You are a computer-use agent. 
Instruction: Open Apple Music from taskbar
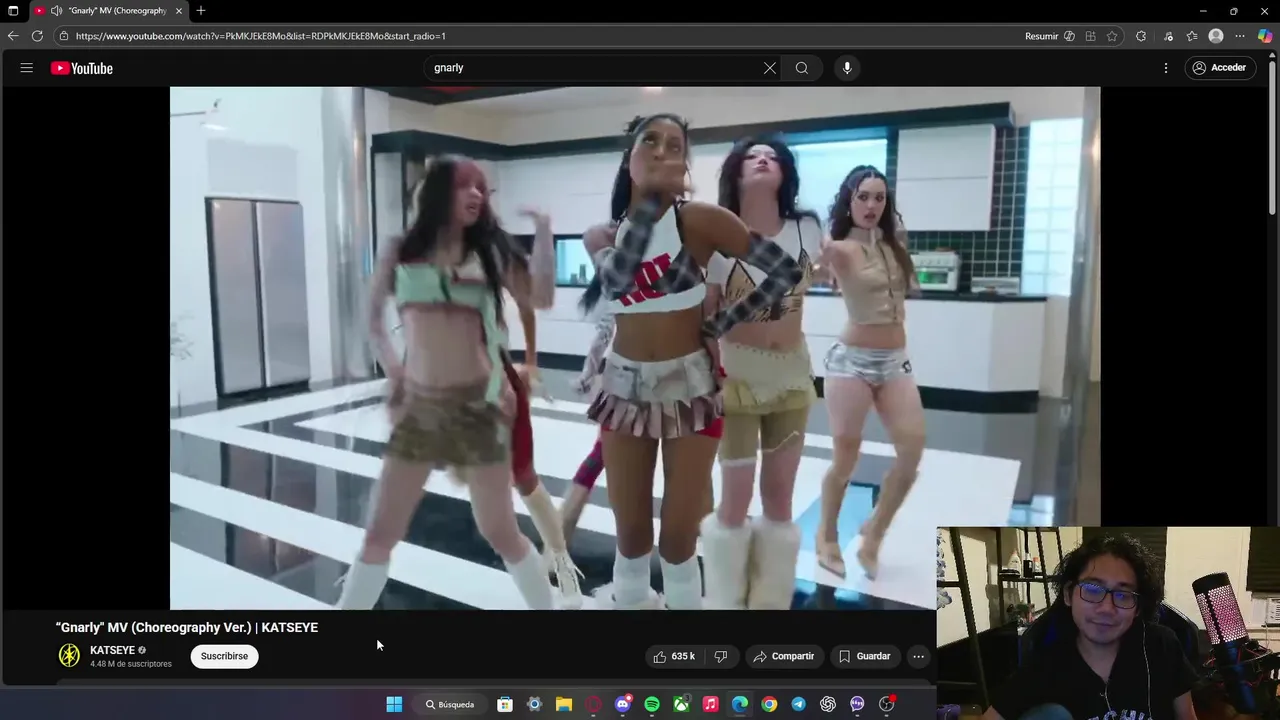(711, 704)
